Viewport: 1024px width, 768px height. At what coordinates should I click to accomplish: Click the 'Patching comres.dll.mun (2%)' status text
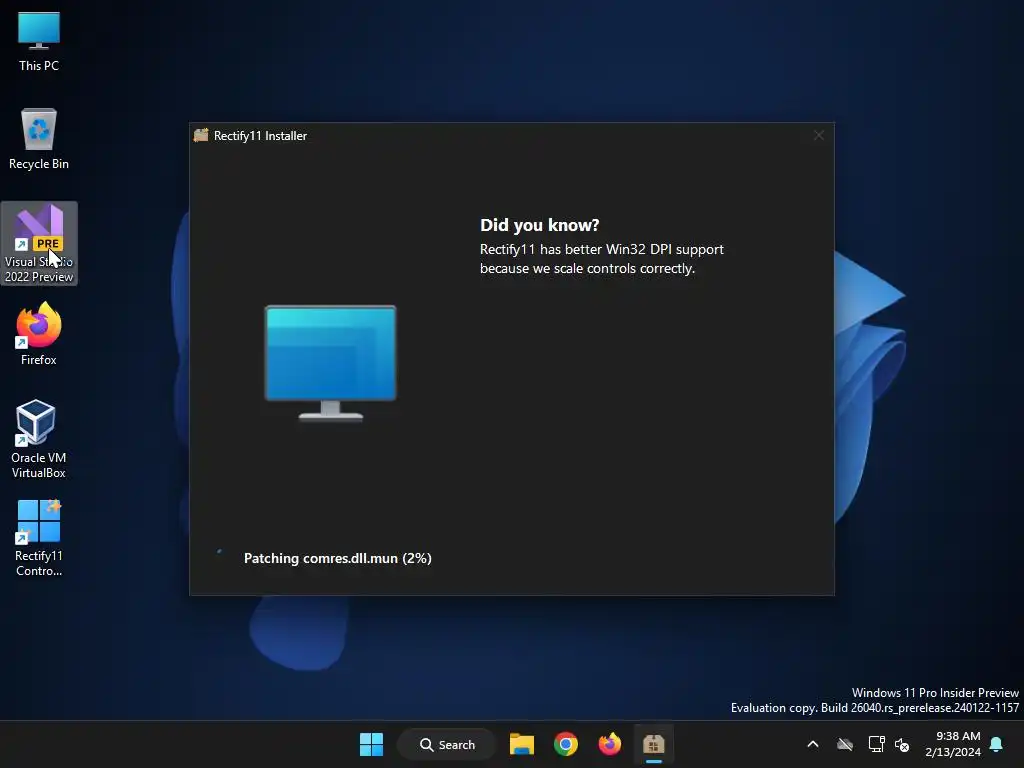(338, 558)
